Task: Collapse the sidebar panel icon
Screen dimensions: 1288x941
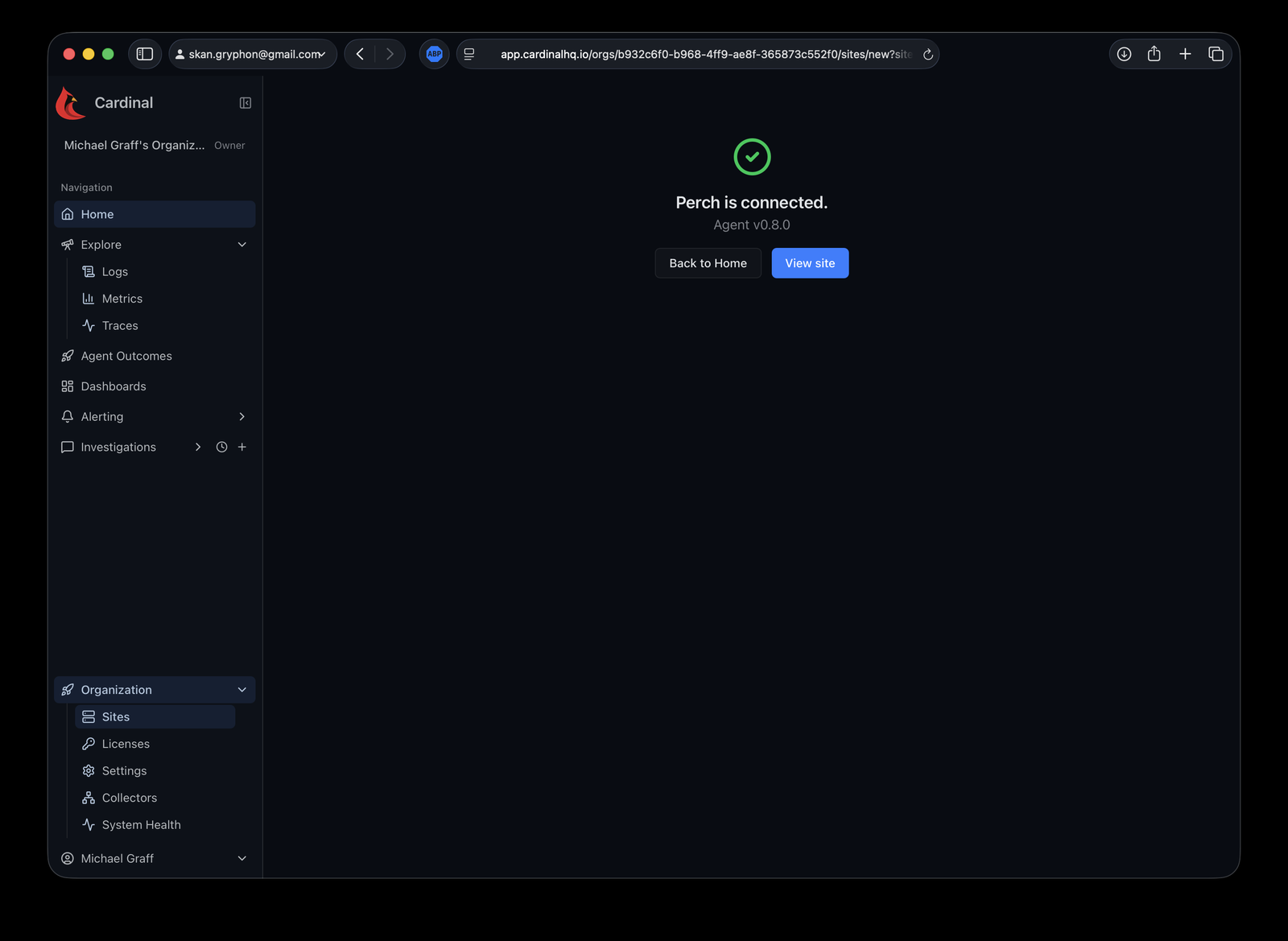Action: pos(246,103)
